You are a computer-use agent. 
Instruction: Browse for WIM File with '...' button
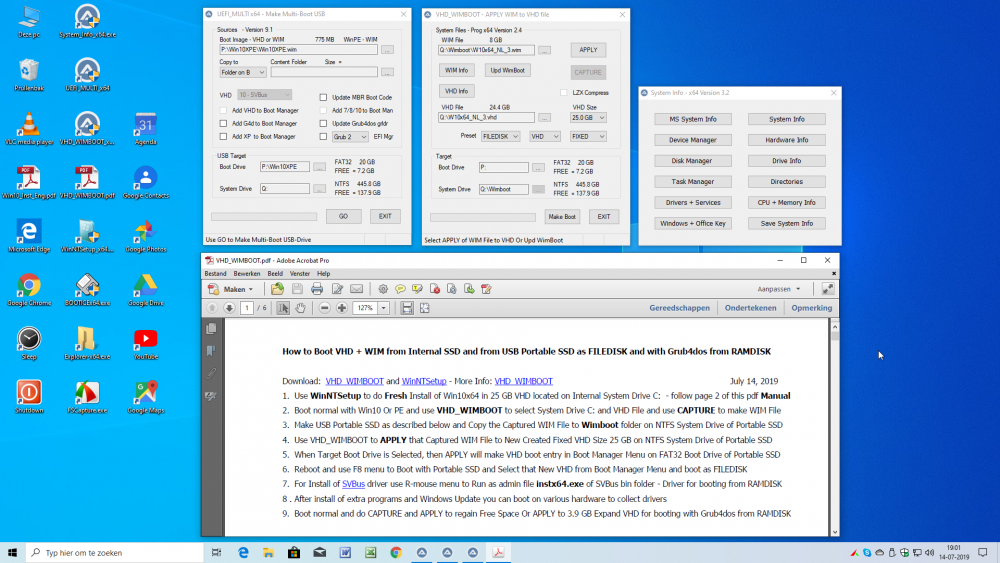[x=544, y=50]
